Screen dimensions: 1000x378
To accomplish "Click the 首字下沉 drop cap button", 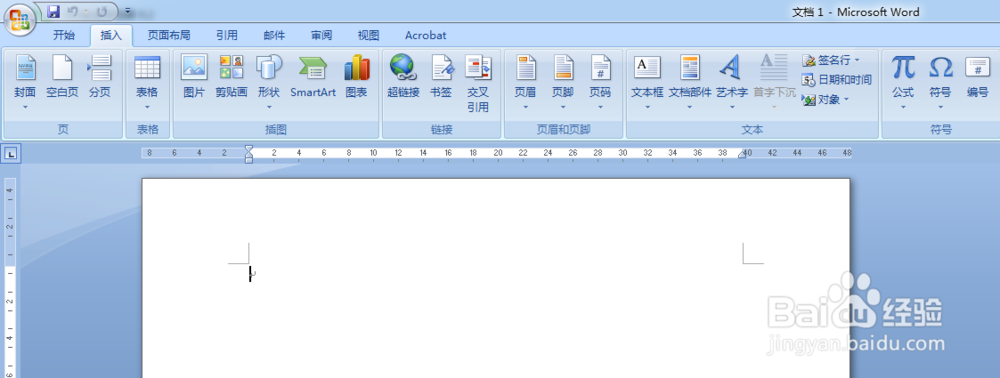I will [774, 83].
